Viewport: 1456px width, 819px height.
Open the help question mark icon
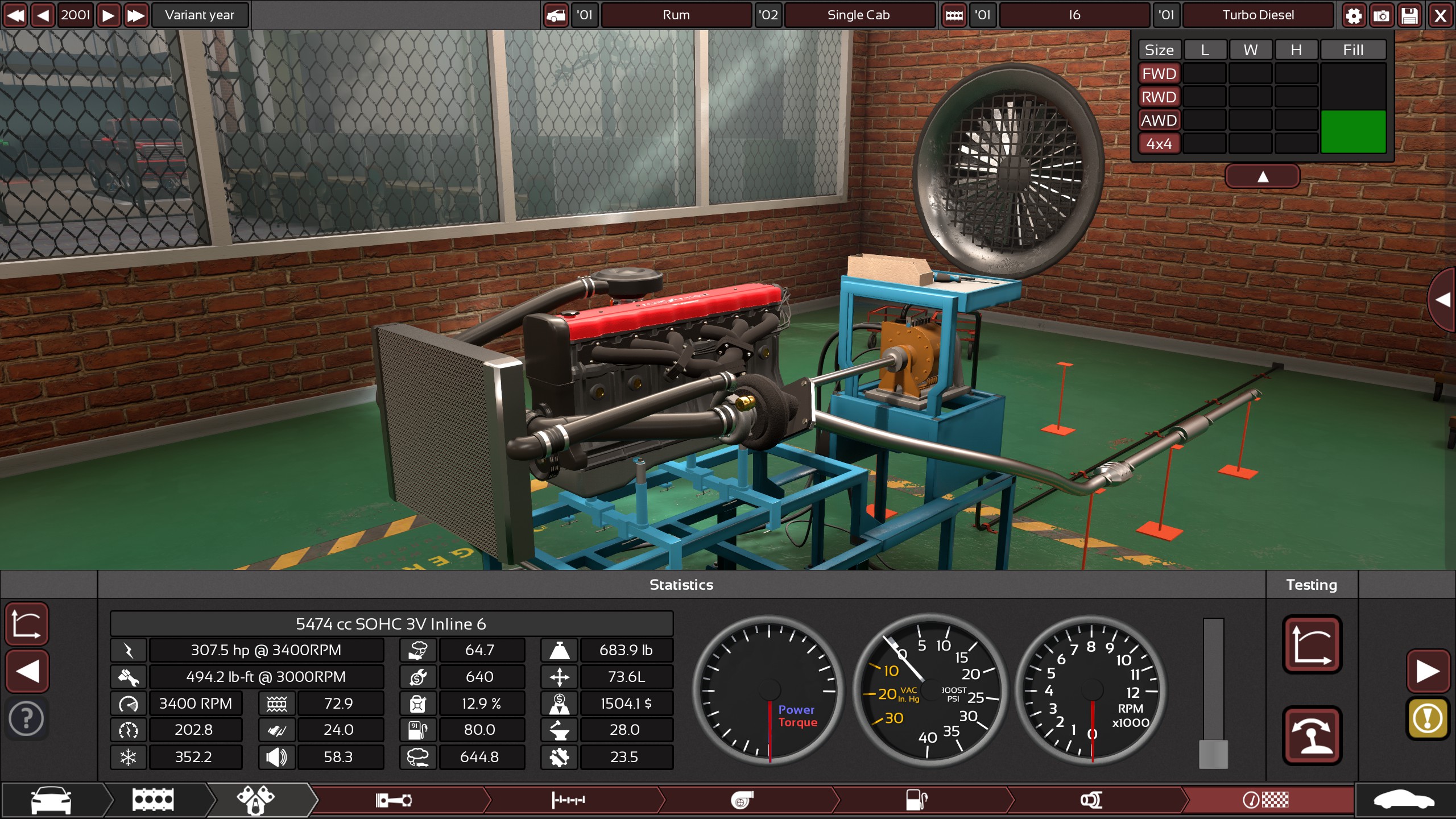click(x=26, y=719)
